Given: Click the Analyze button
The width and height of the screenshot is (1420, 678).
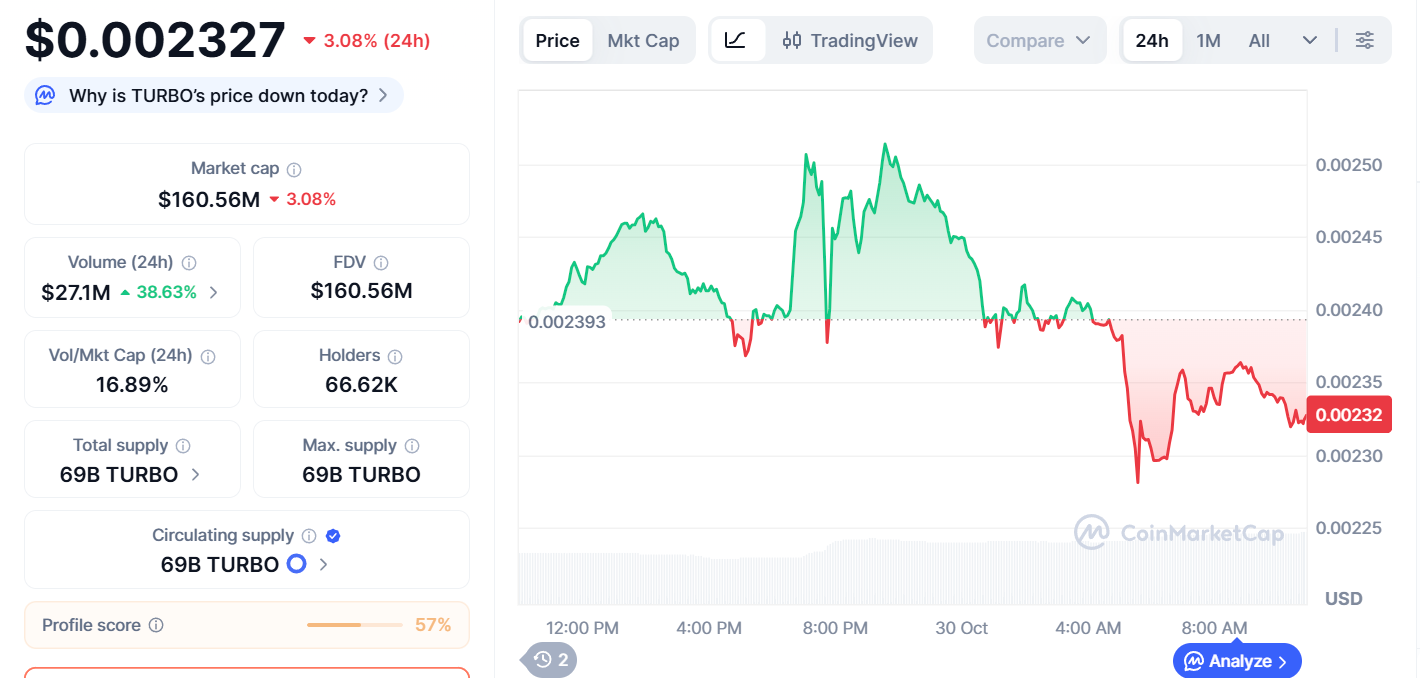Looking at the screenshot, I should (1237, 661).
